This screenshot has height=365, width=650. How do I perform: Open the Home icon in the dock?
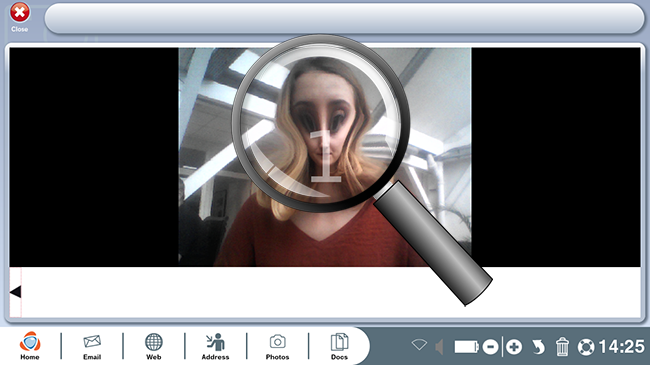tap(30, 346)
